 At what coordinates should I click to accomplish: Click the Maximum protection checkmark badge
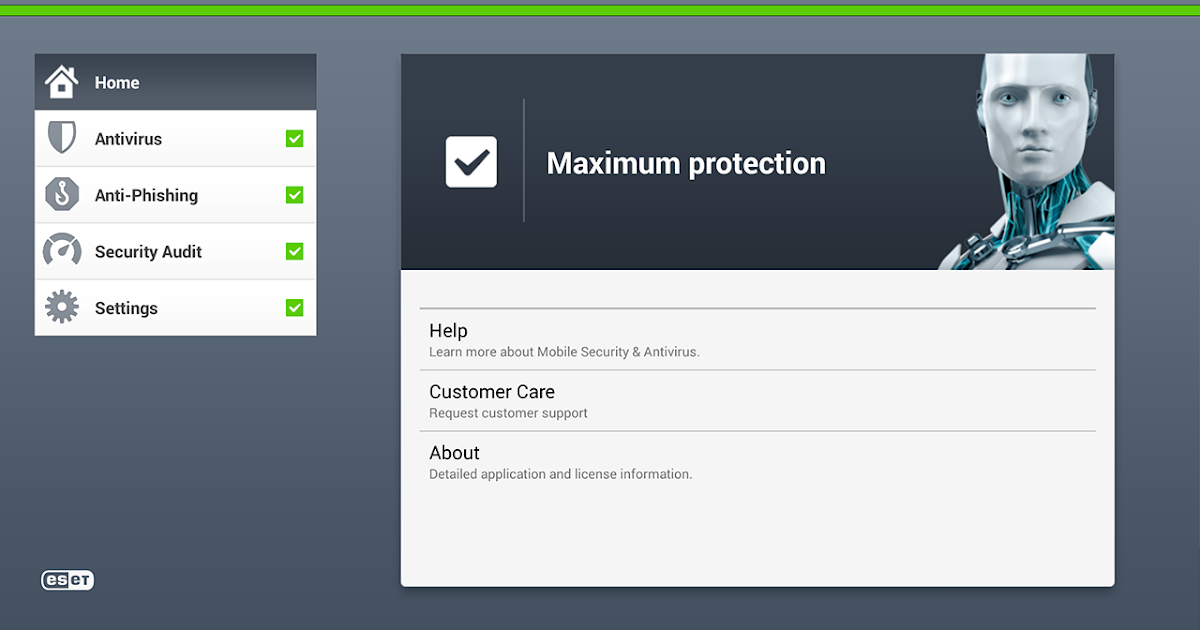tap(470, 161)
